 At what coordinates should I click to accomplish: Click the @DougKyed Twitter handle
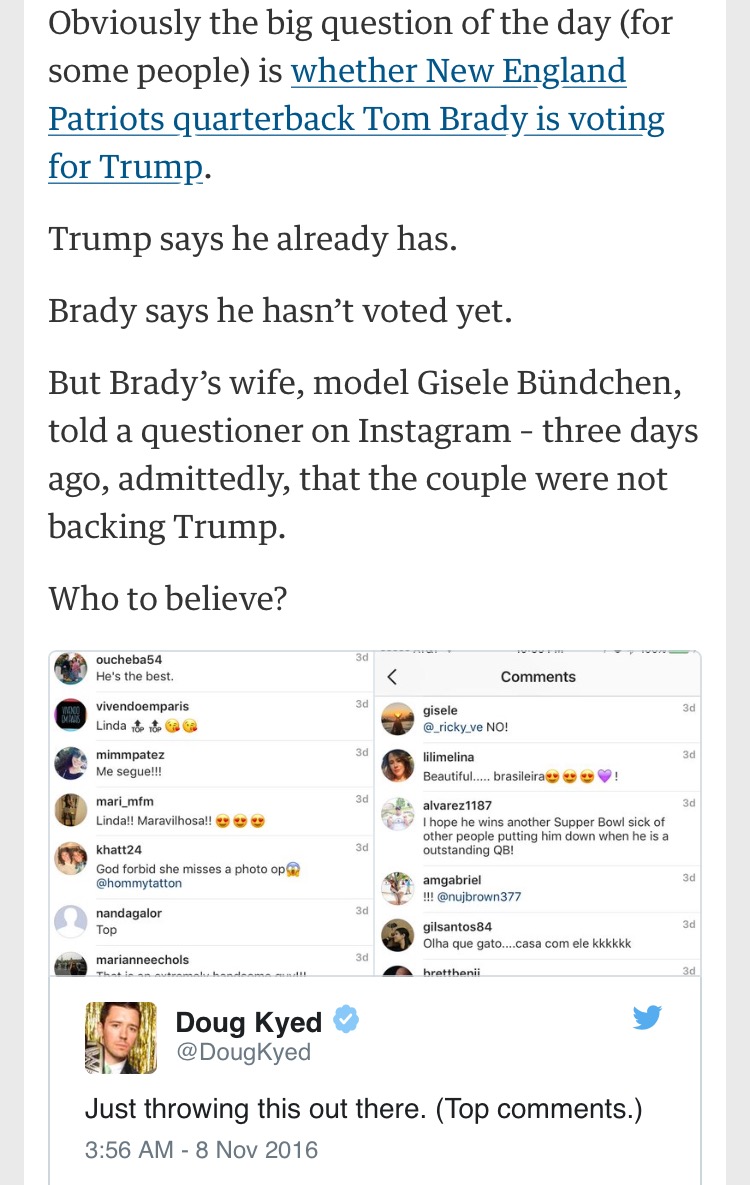(x=243, y=1052)
